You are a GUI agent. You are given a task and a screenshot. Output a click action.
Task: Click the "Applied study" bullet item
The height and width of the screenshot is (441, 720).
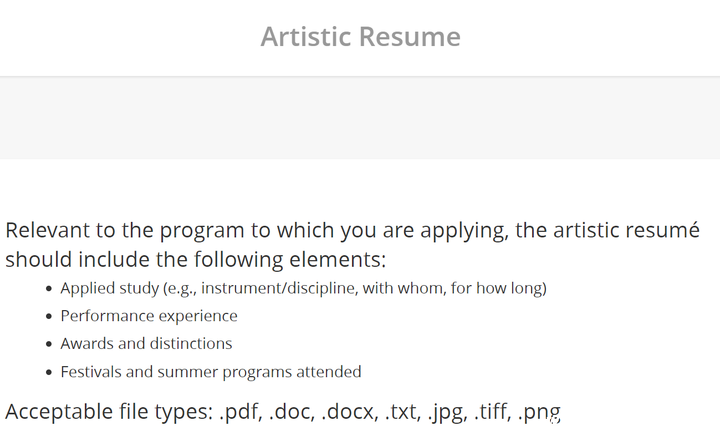click(x=304, y=288)
